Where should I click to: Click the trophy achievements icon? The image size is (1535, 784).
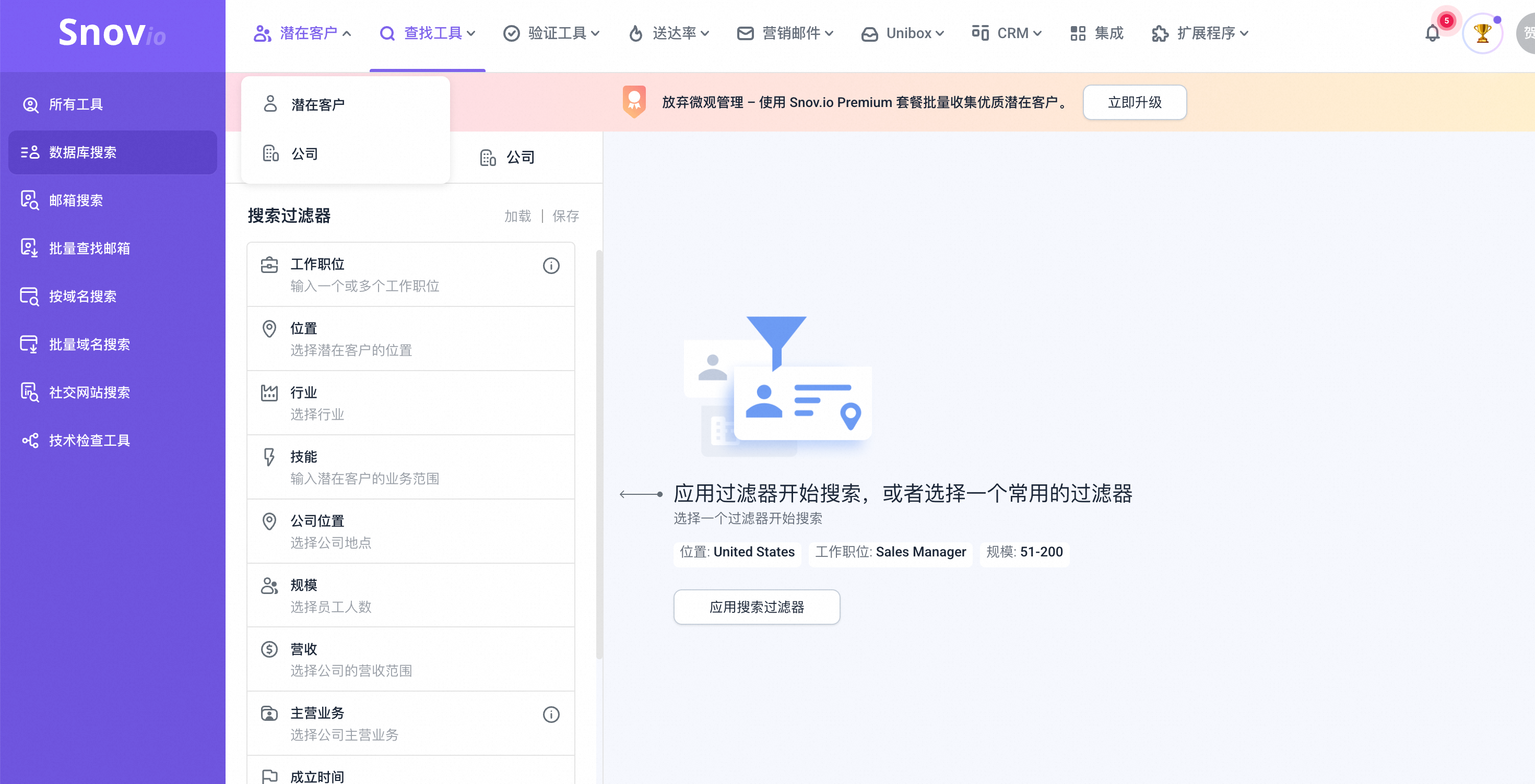click(1483, 33)
